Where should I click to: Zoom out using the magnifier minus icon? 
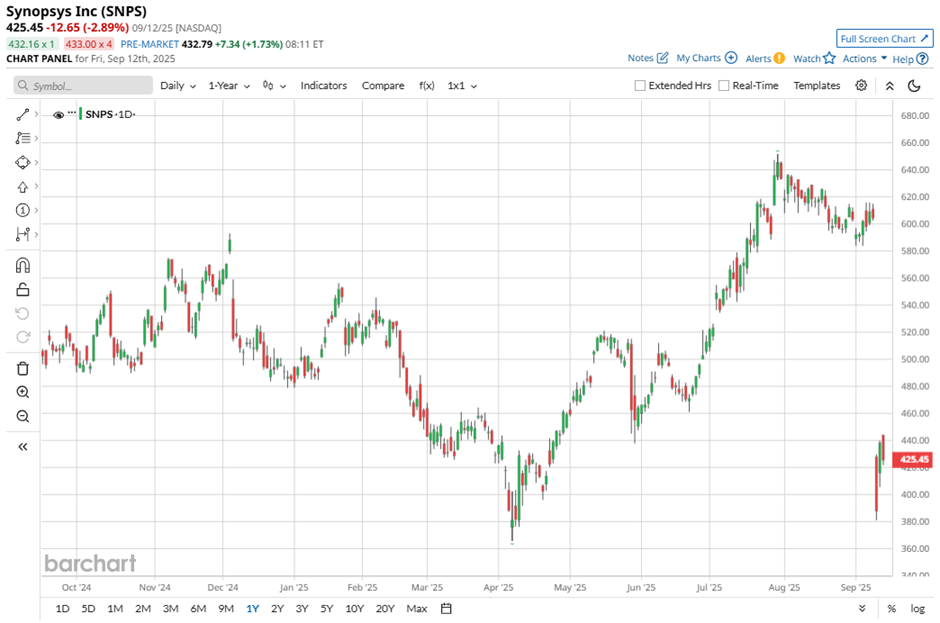pyautogui.click(x=23, y=416)
